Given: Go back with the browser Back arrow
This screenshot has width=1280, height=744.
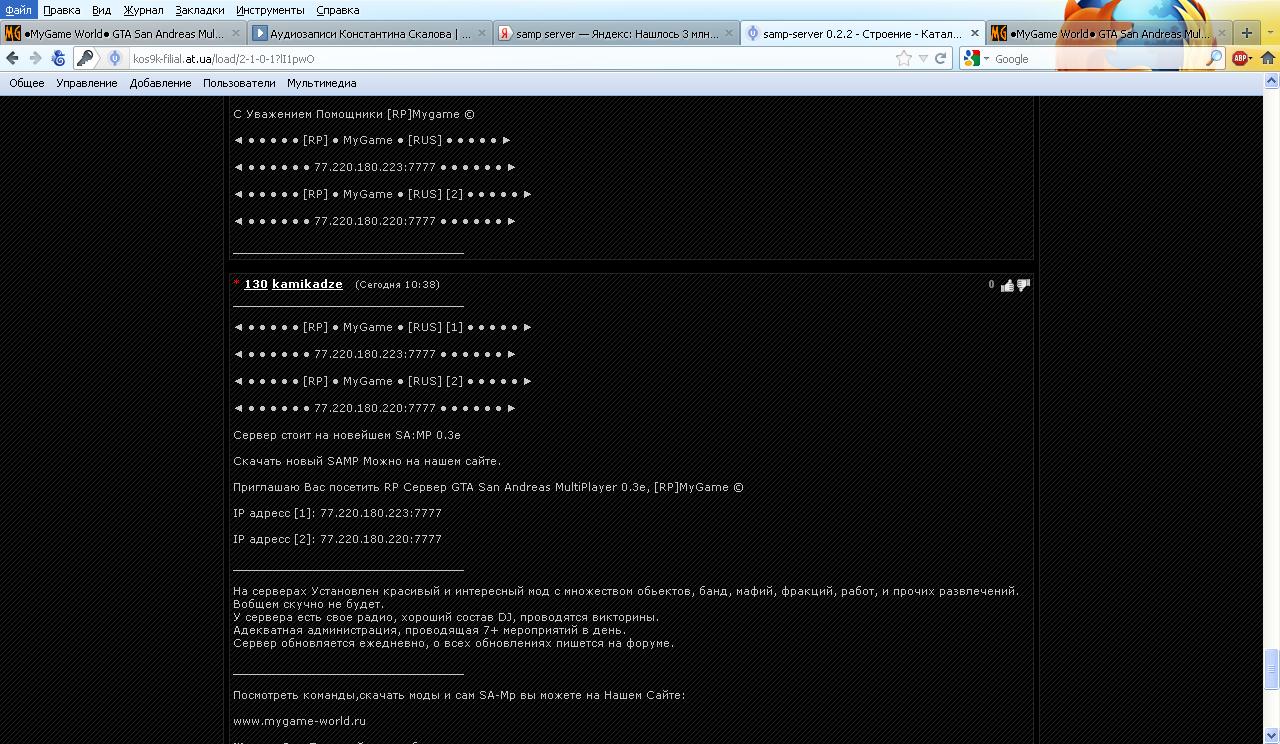Looking at the screenshot, I should (x=13, y=59).
